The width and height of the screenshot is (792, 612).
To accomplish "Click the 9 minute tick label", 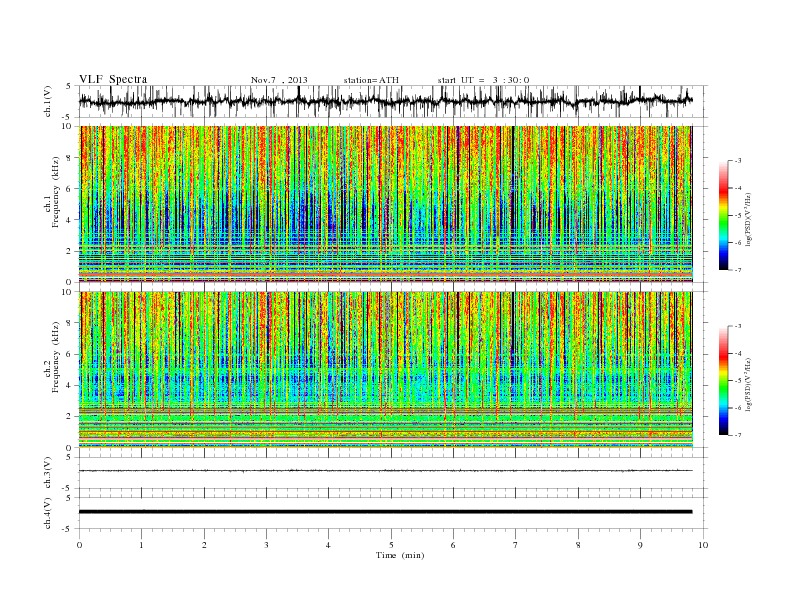I will tap(640, 545).
